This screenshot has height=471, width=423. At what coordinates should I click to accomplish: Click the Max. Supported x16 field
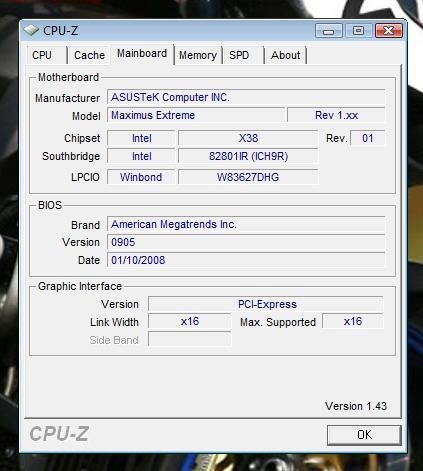click(353, 322)
